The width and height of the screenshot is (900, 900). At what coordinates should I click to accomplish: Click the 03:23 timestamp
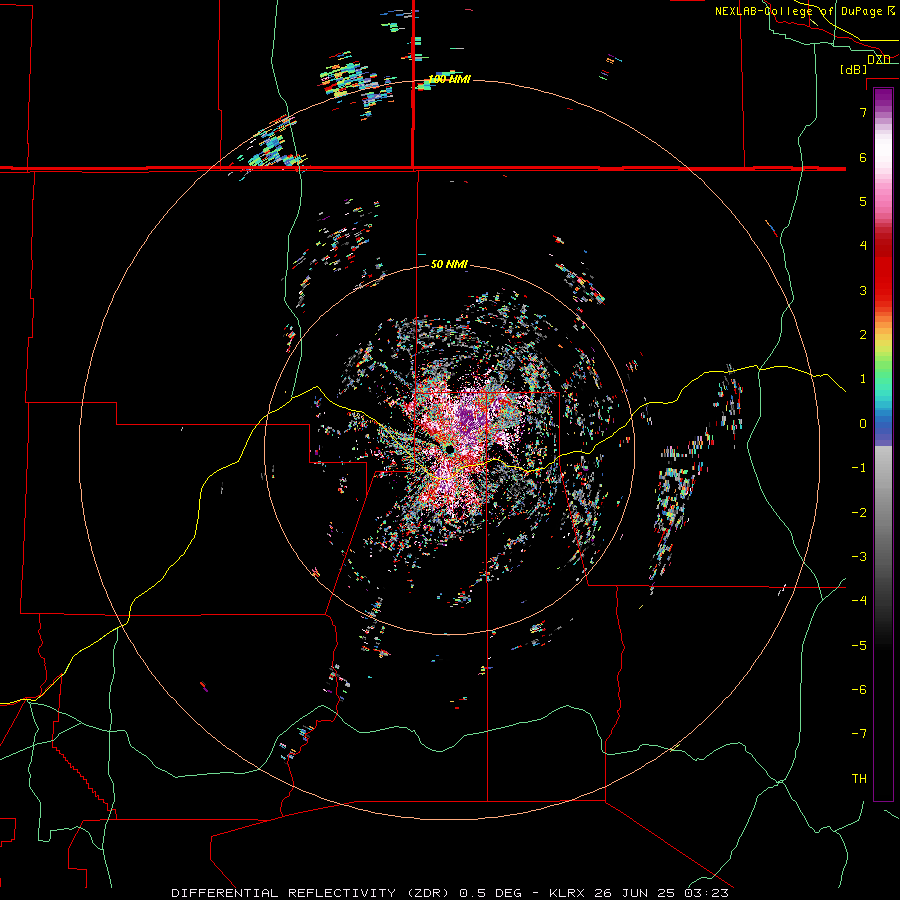click(x=709, y=893)
